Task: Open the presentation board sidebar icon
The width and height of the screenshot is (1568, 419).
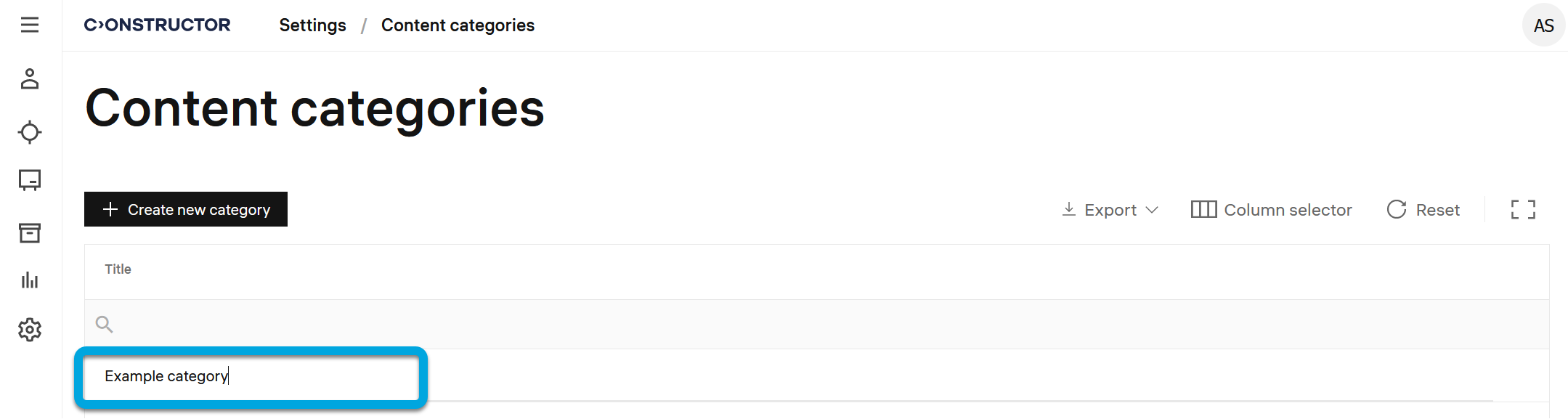Action: pos(30,180)
